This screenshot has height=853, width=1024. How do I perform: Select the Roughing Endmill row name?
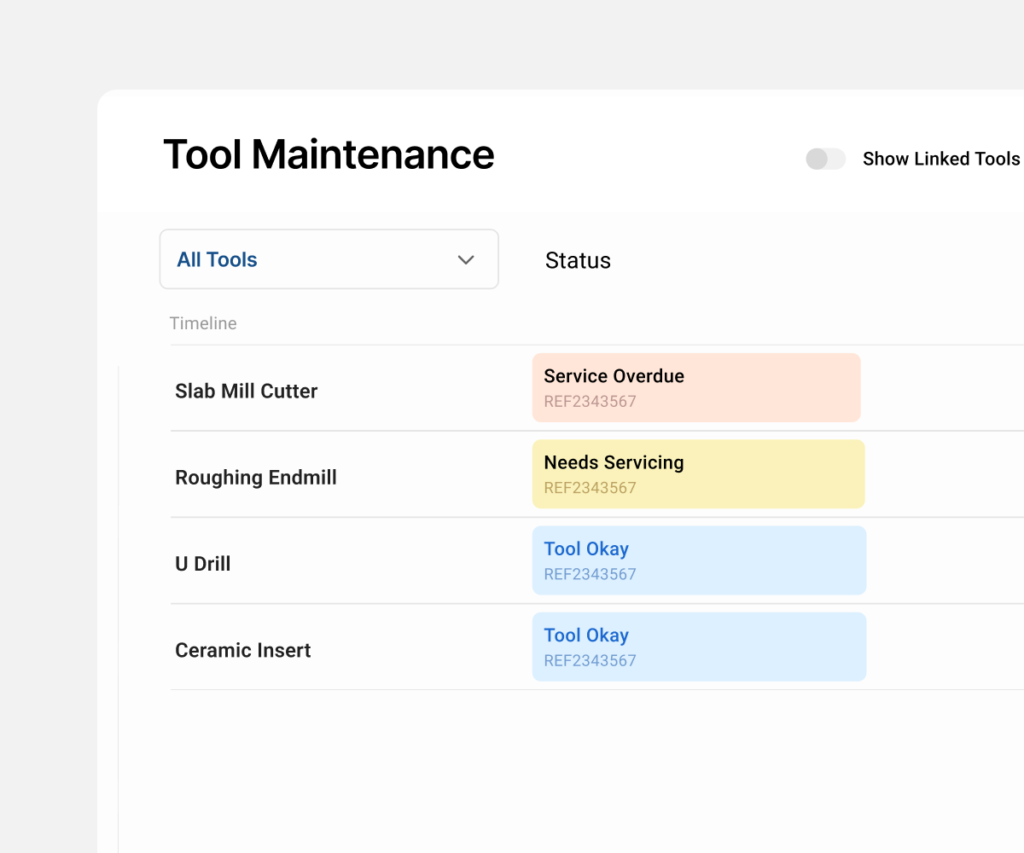pos(256,477)
